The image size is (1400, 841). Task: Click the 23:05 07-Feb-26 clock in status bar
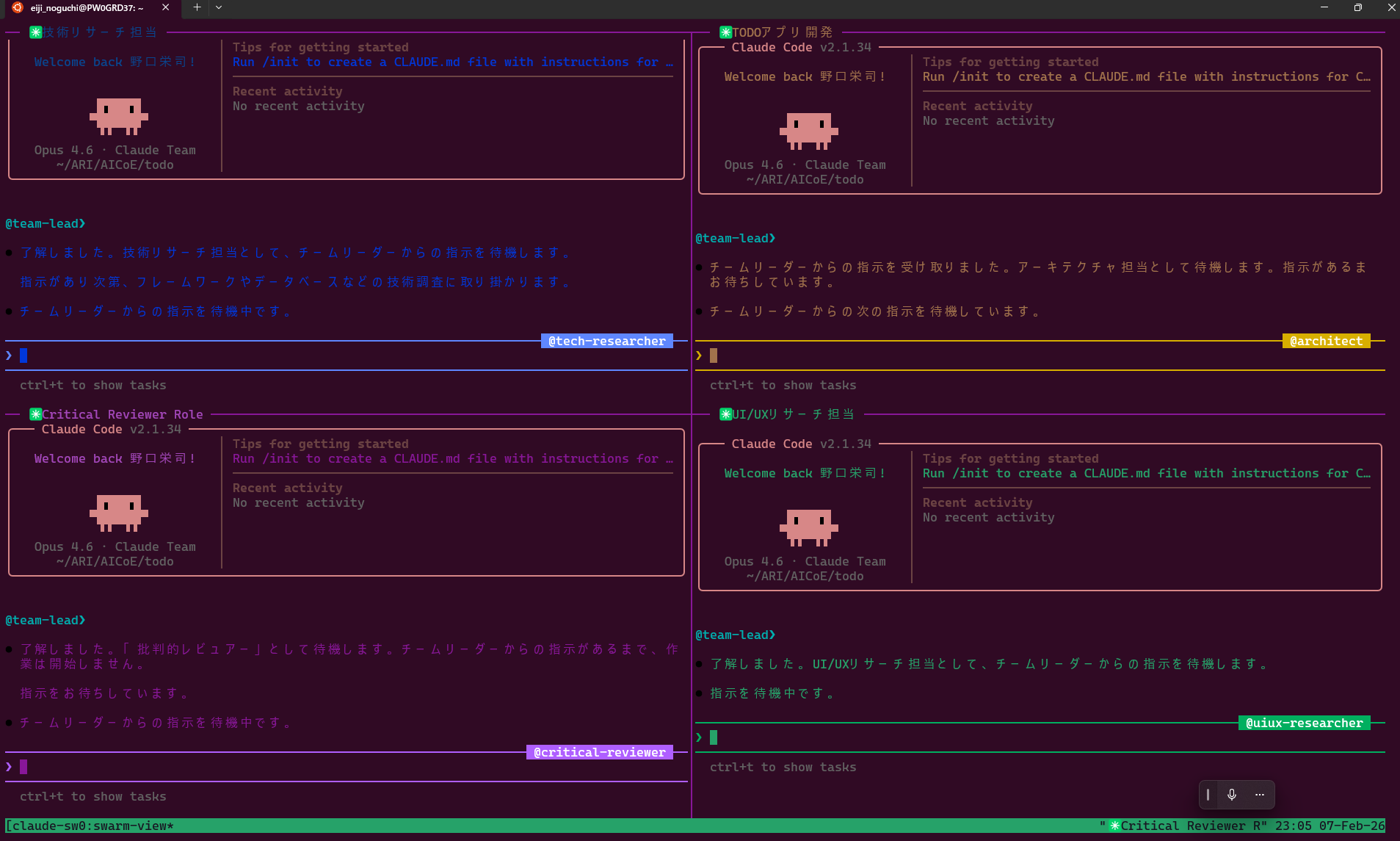[x=1330, y=826]
